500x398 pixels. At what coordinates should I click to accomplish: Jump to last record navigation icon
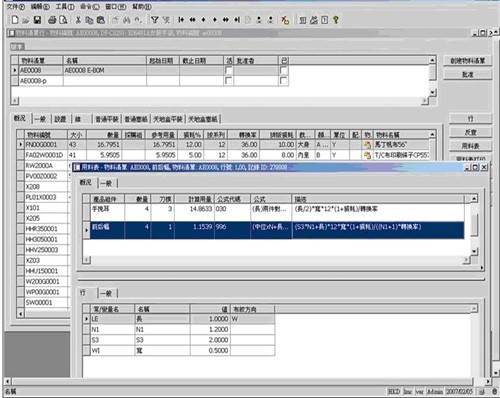click(237, 20)
